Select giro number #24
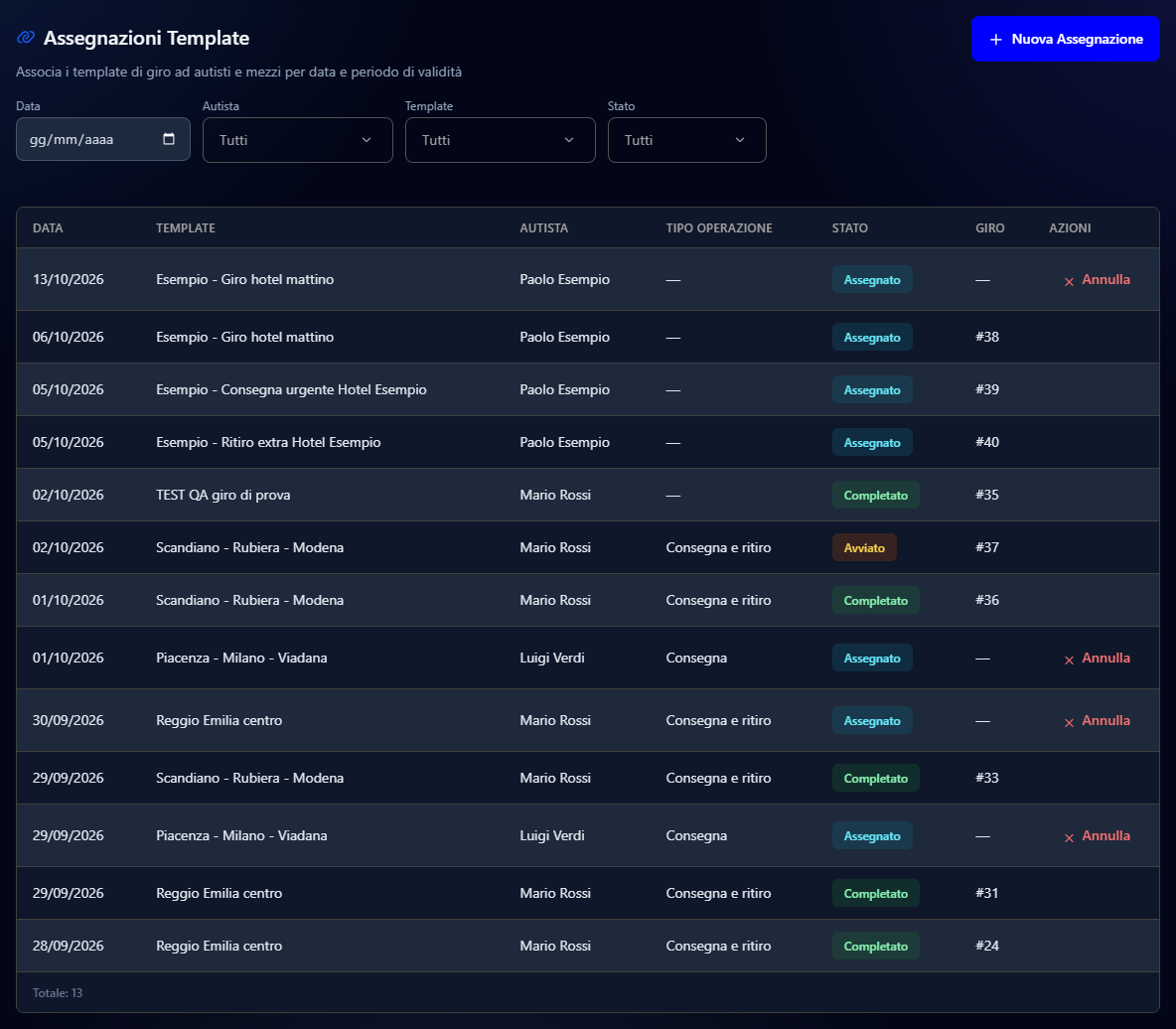 coord(987,946)
